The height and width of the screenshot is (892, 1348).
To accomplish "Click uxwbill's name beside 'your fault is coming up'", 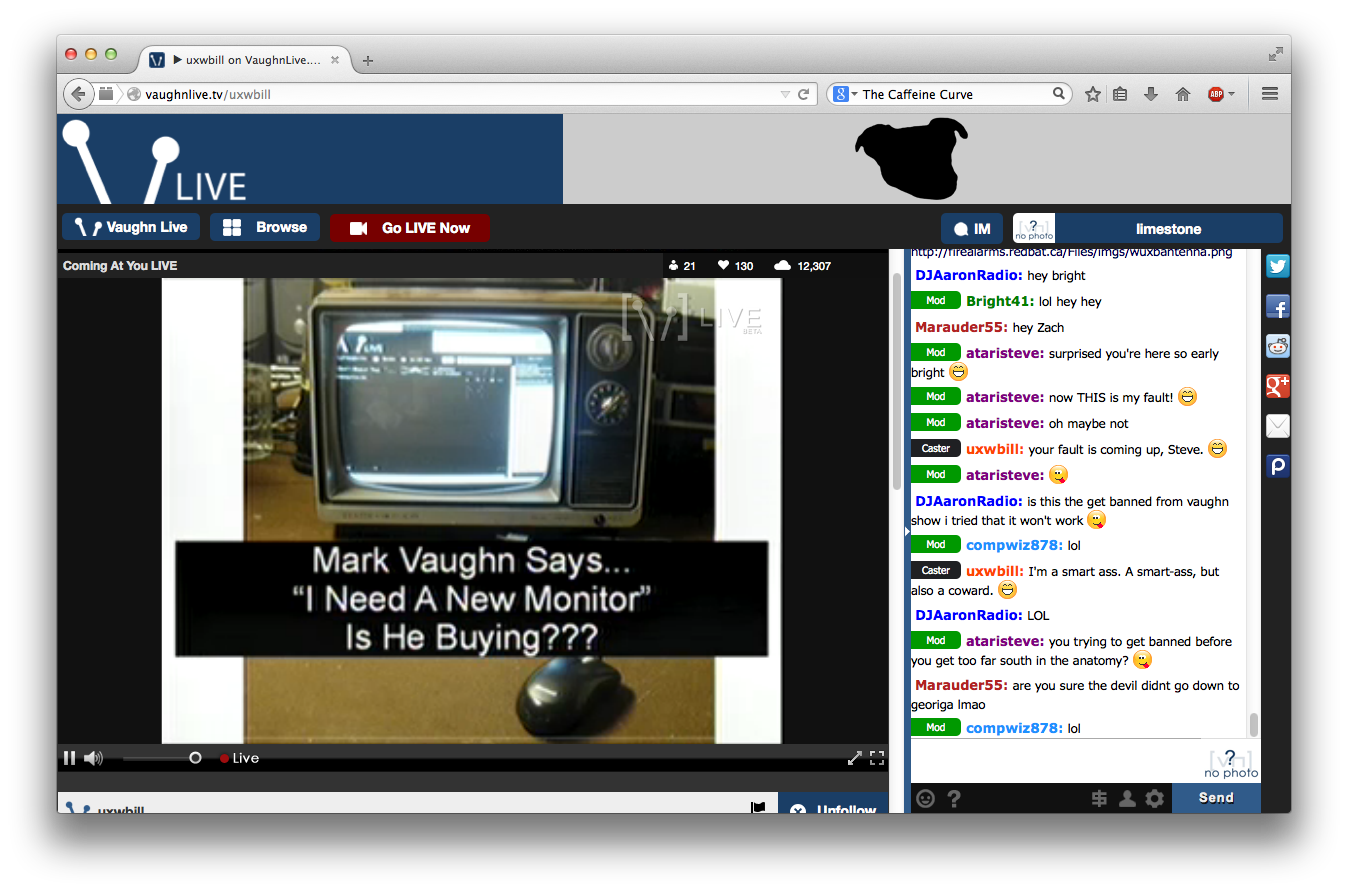I will point(994,449).
